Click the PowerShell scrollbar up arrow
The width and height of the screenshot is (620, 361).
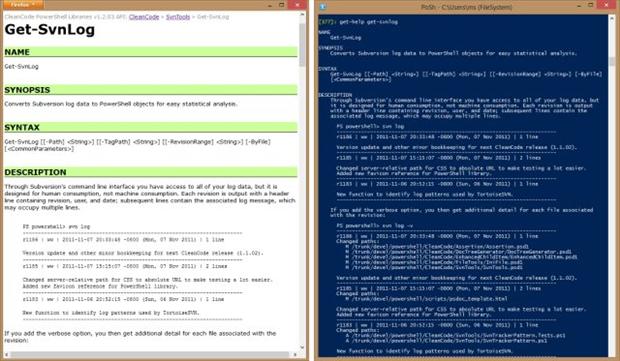pyautogui.click(x=612, y=18)
